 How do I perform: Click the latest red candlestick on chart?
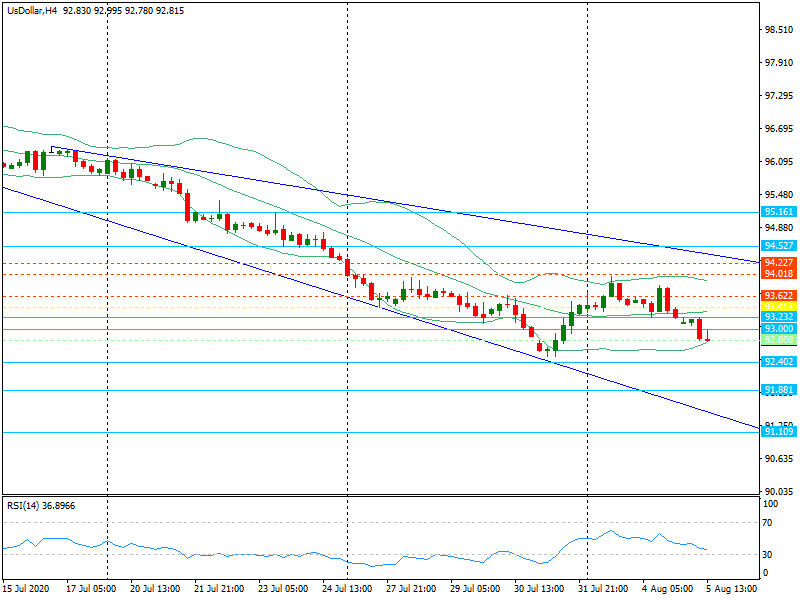700,329
